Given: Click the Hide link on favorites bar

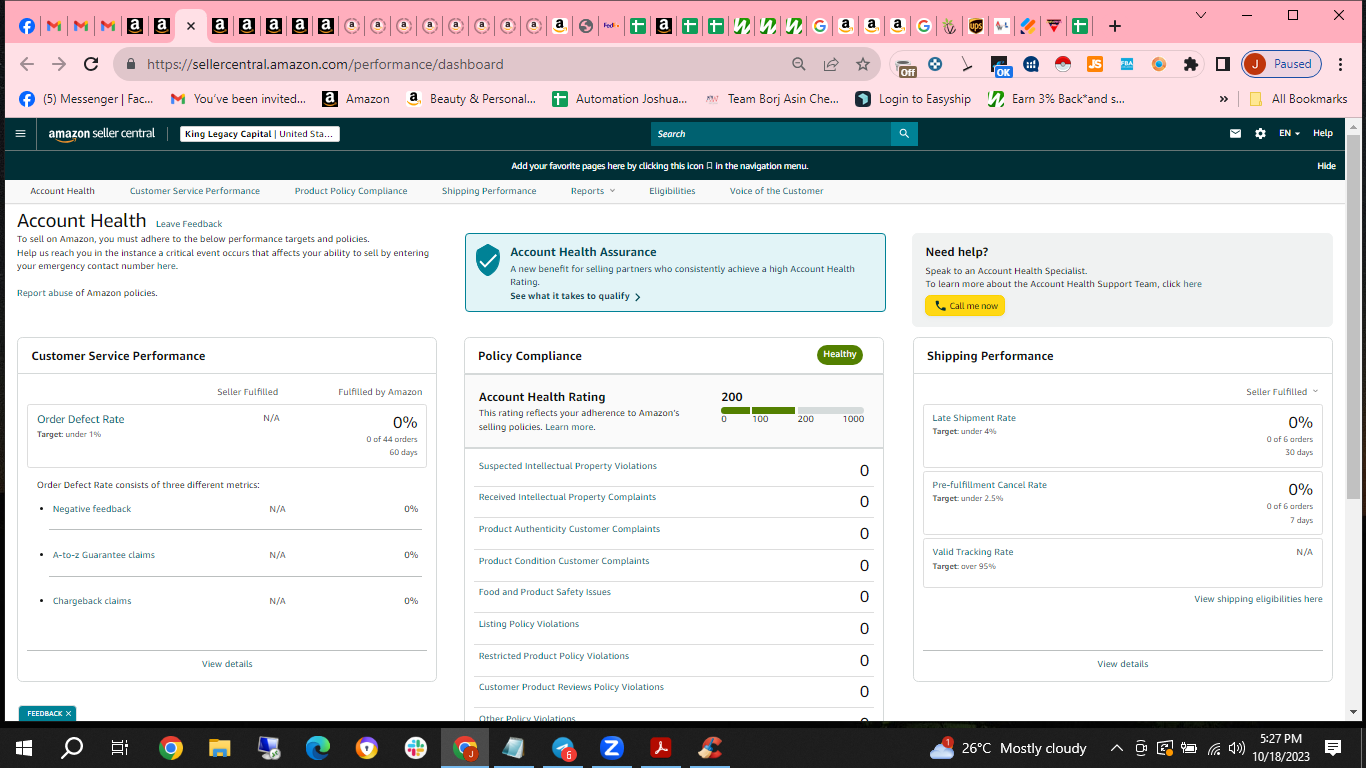Looking at the screenshot, I should tap(1327, 166).
